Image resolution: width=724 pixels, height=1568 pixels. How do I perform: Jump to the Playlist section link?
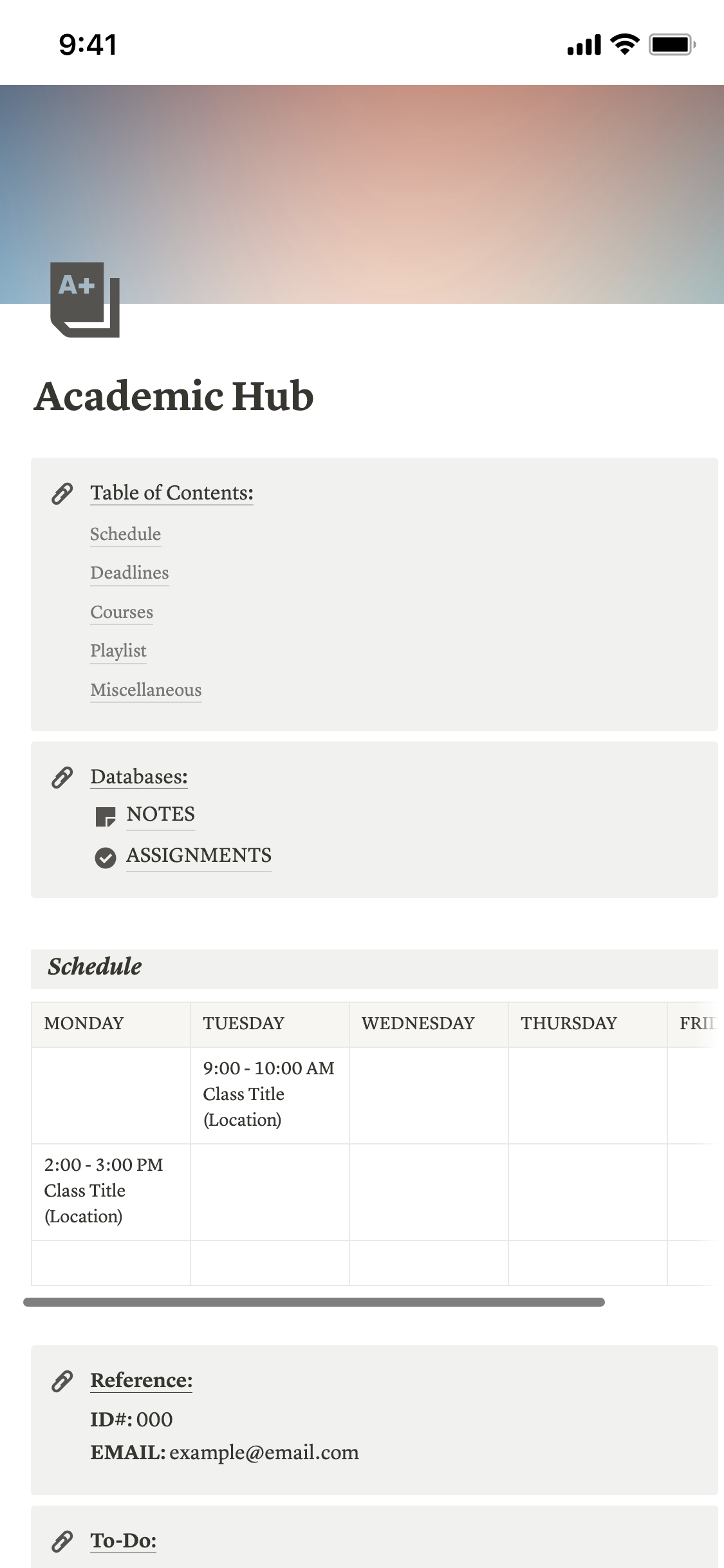coord(118,651)
